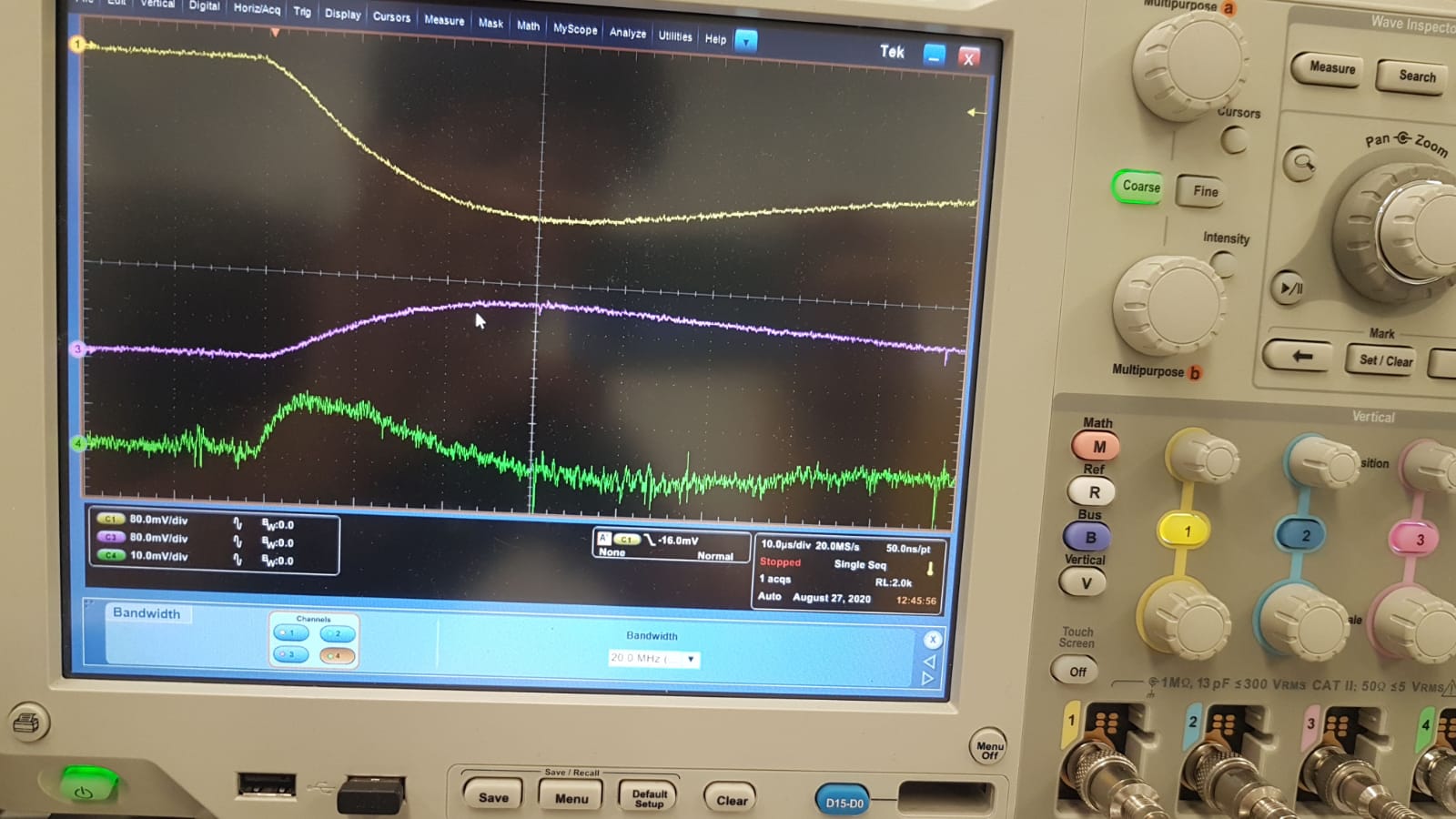Expand menu bar dropdown arrow after Help
Image resolution: width=1456 pixels, height=819 pixels.
point(745,41)
